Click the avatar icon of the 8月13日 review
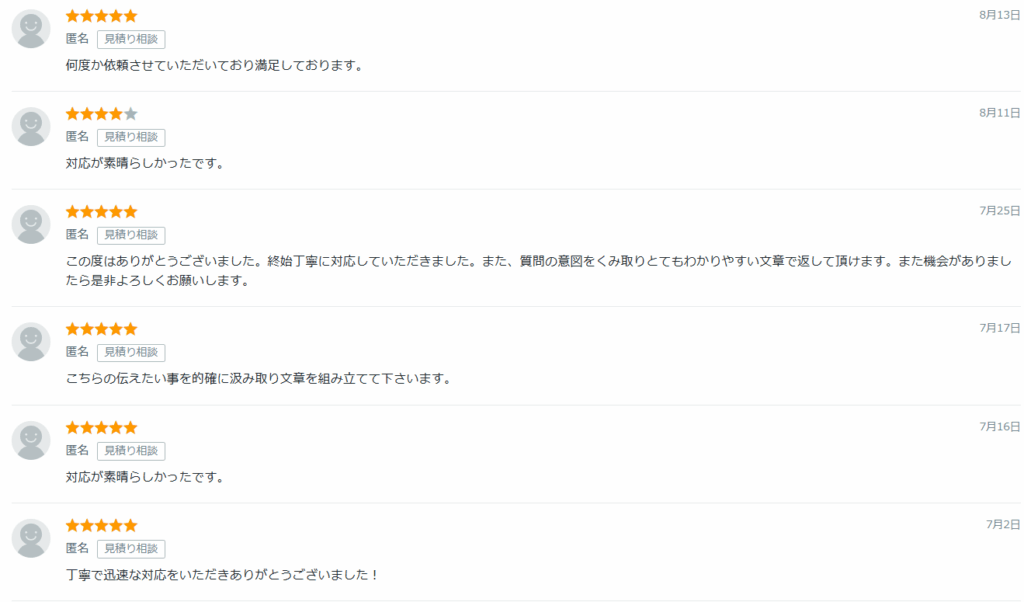The image size is (1024, 602). pos(31,29)
